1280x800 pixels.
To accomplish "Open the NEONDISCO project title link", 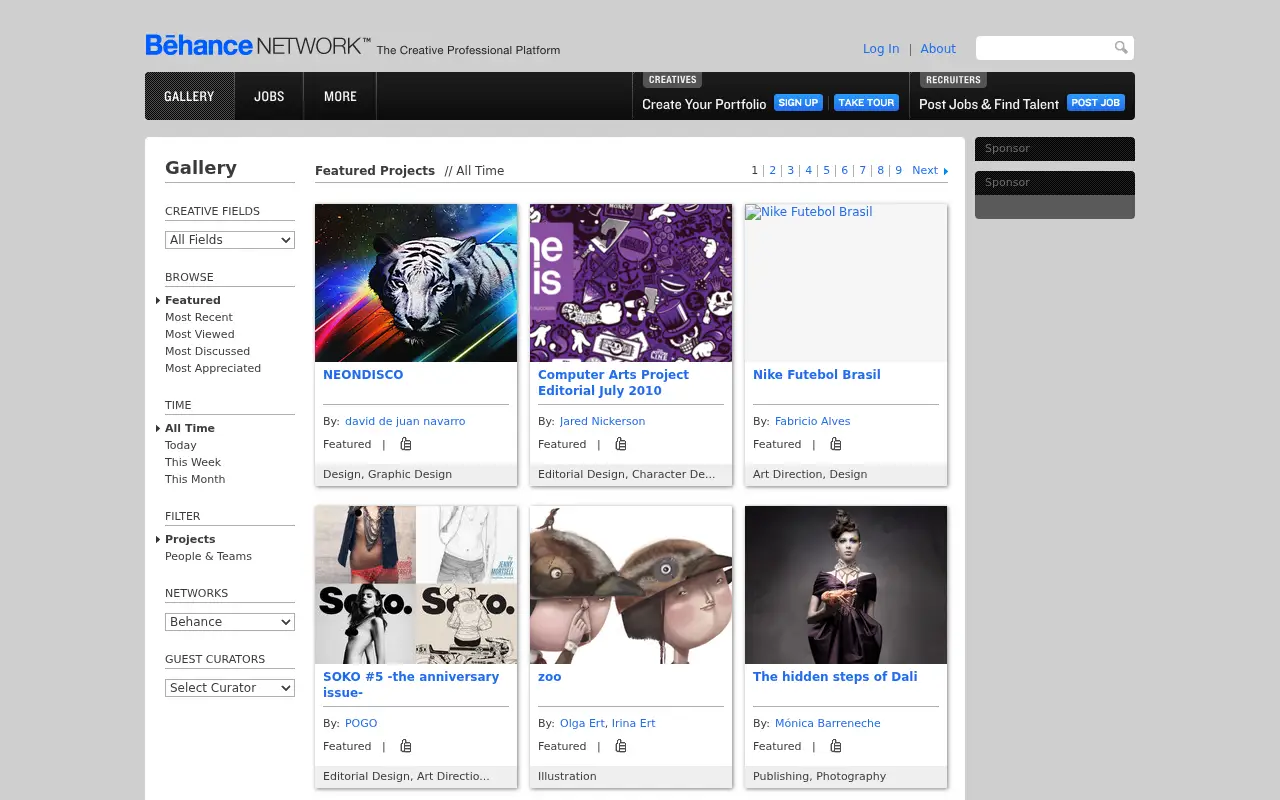I will [x=363, y=375].
